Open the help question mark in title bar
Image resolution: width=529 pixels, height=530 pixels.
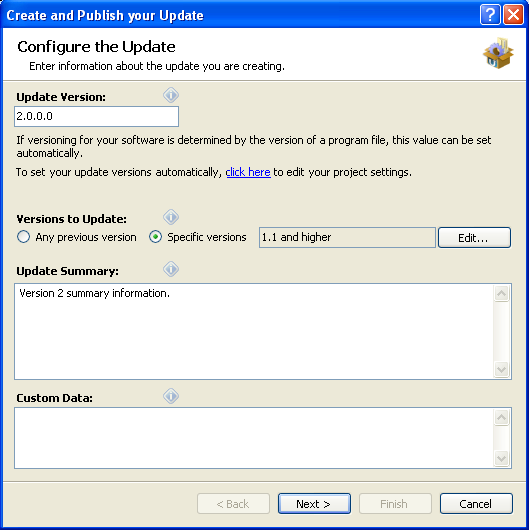point(490,15)
